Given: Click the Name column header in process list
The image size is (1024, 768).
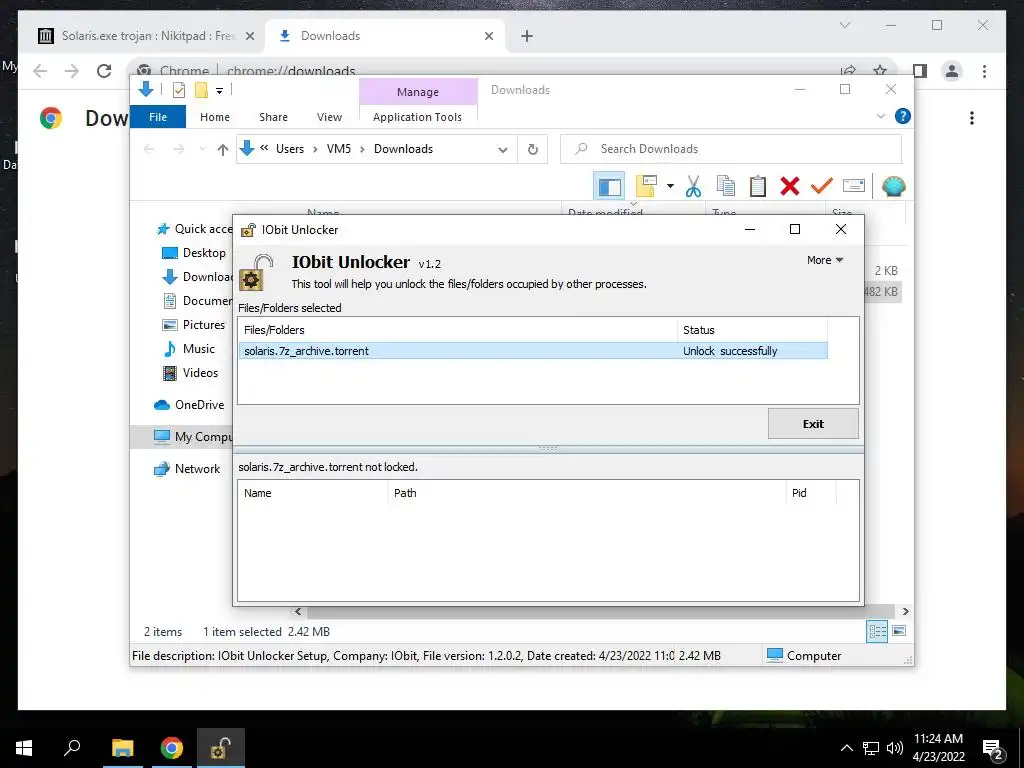Looking at the screenshot, I should 313,493.
